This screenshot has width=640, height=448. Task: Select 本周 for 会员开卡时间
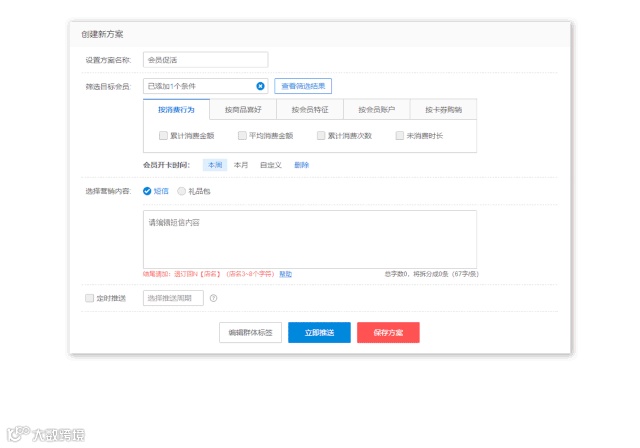click(215, 165)
